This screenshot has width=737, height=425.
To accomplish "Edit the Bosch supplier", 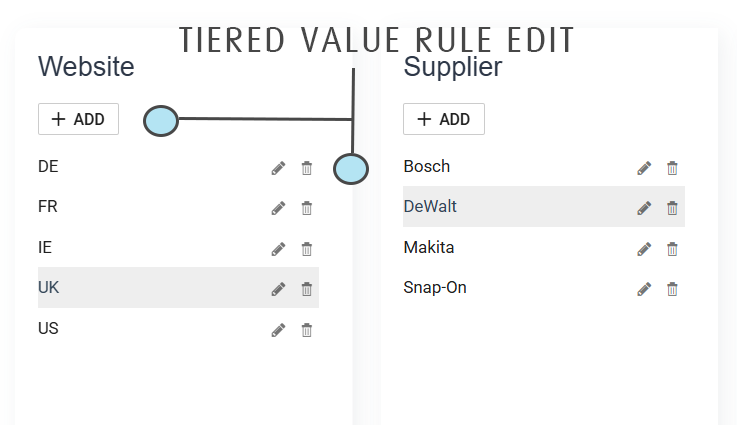I will click(x=644, y=168).
